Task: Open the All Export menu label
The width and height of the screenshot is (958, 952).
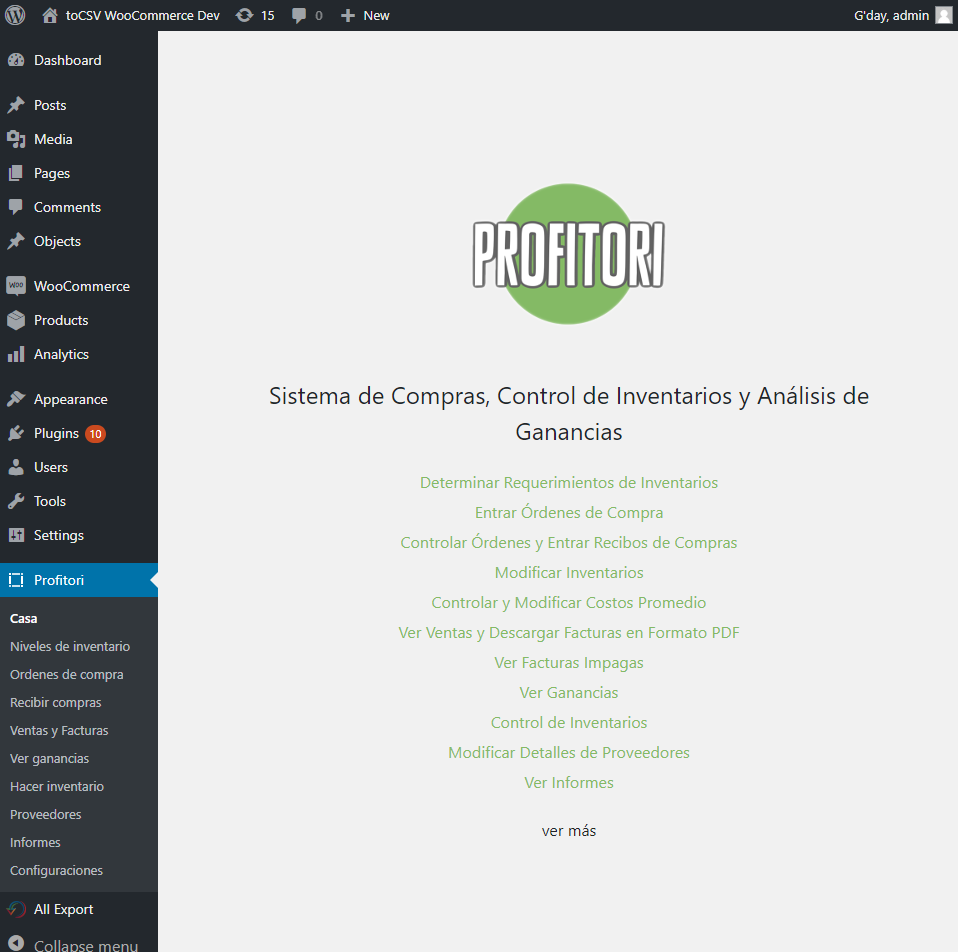Action: click(64, 909)
